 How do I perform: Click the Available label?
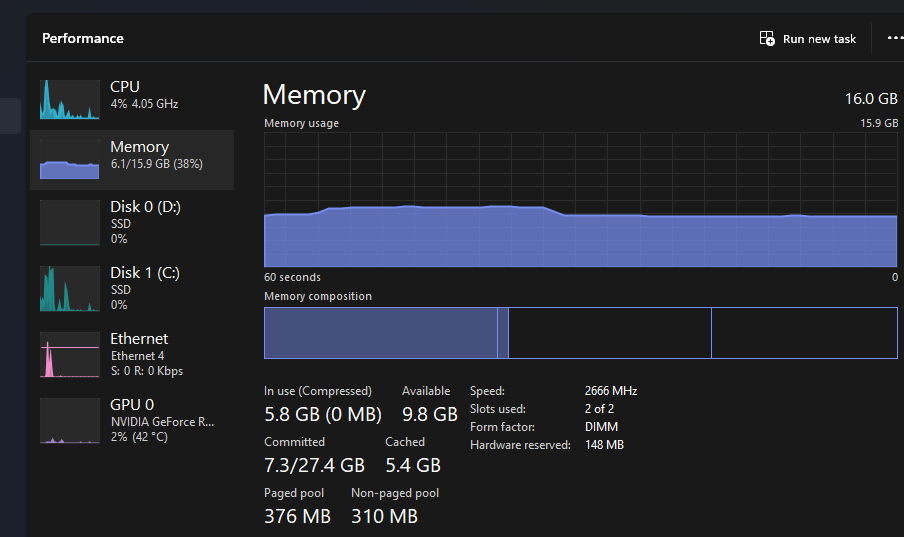[426, 391]
